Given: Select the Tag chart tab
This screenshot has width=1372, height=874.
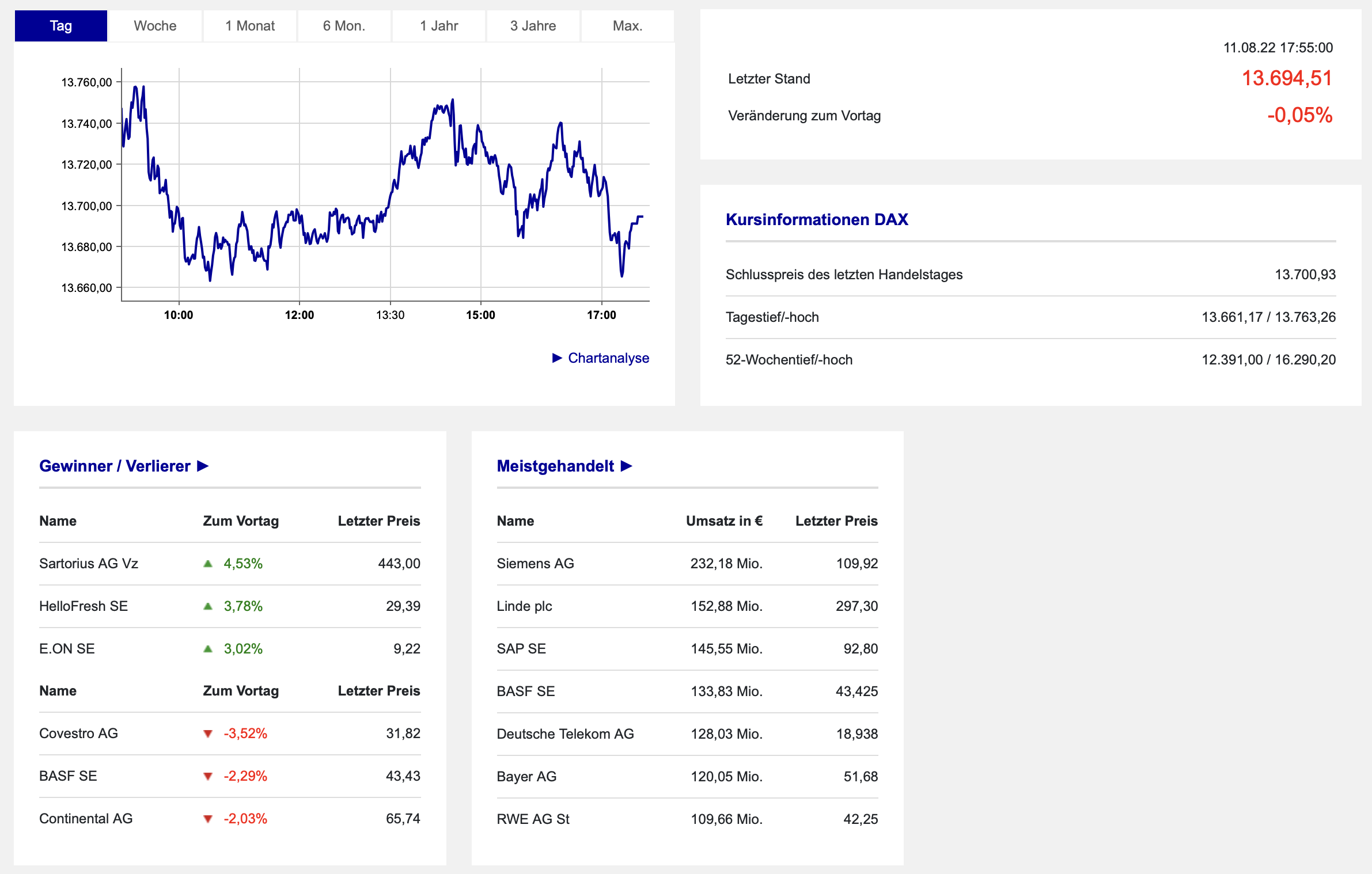Looking at the screenshot, I should (x=61, y=26).
